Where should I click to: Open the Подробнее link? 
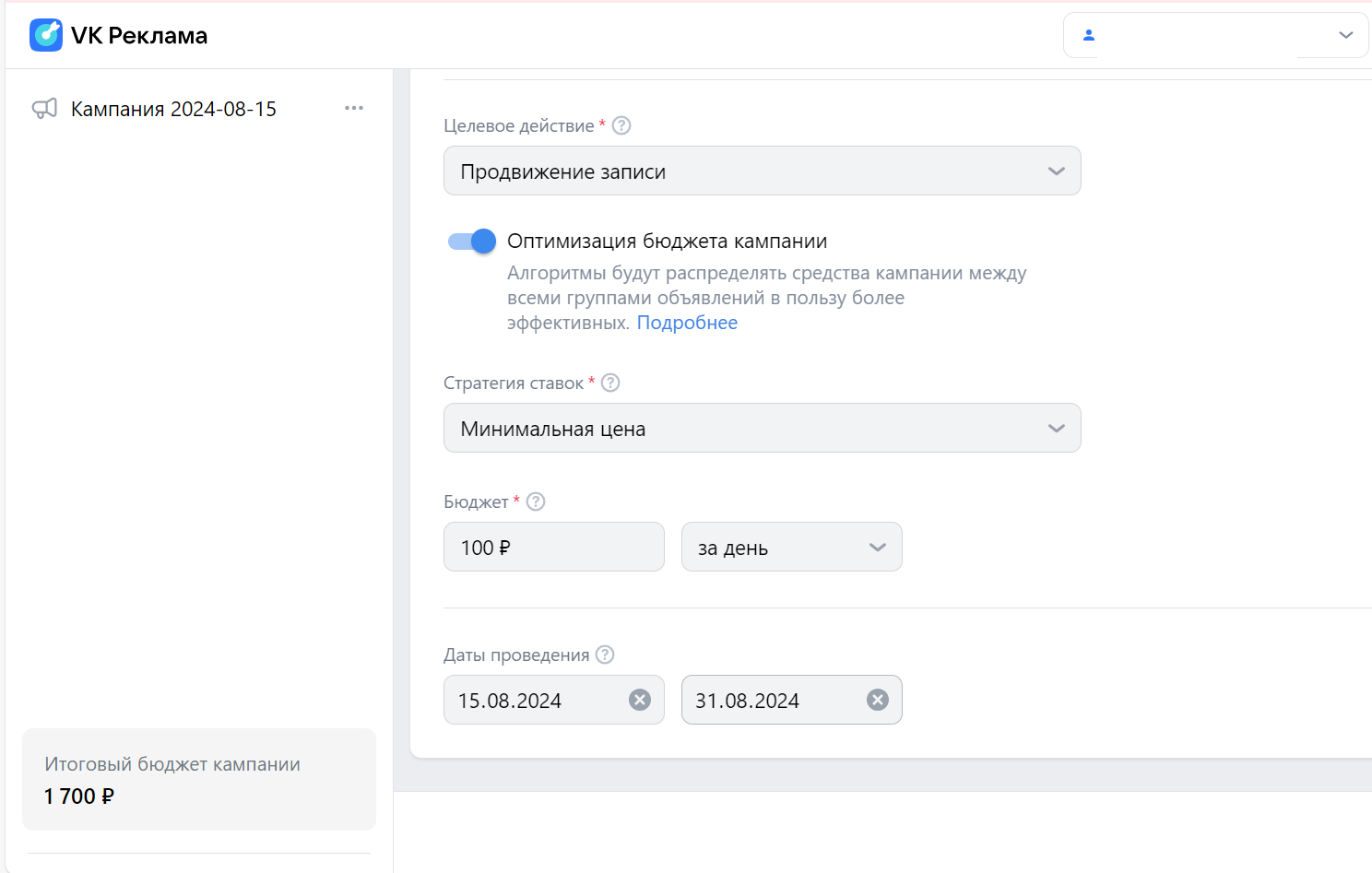(x=687, y=323)
